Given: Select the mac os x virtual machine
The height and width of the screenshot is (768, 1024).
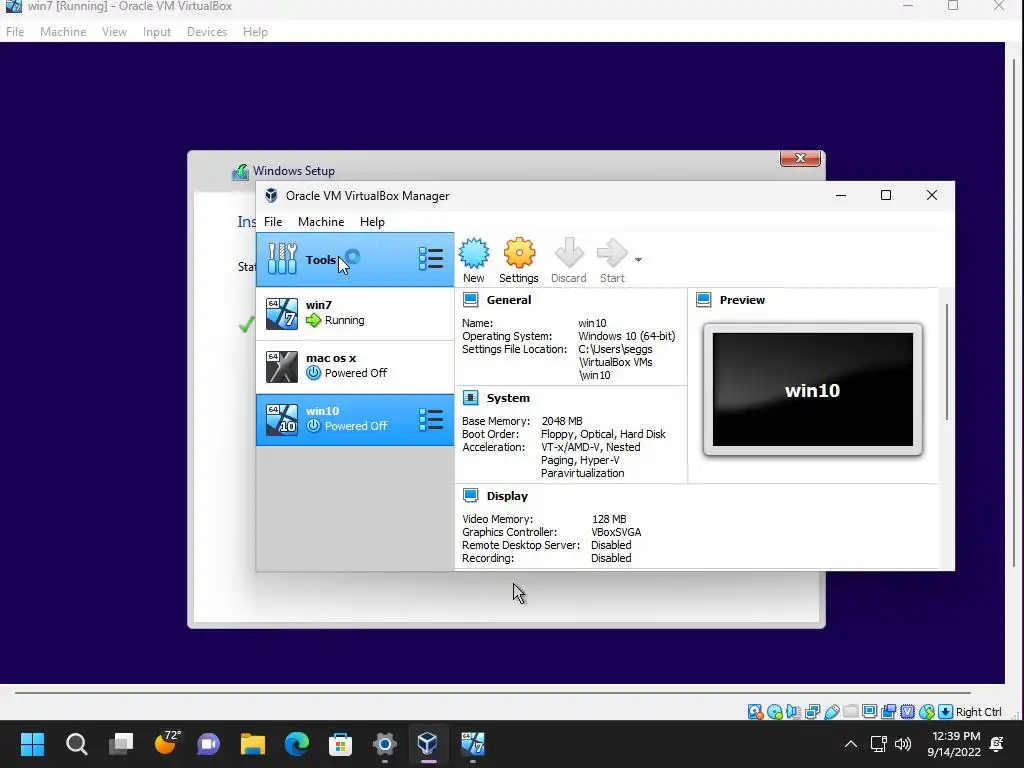Looking at the screenshot, I should [x=355, y=366].
